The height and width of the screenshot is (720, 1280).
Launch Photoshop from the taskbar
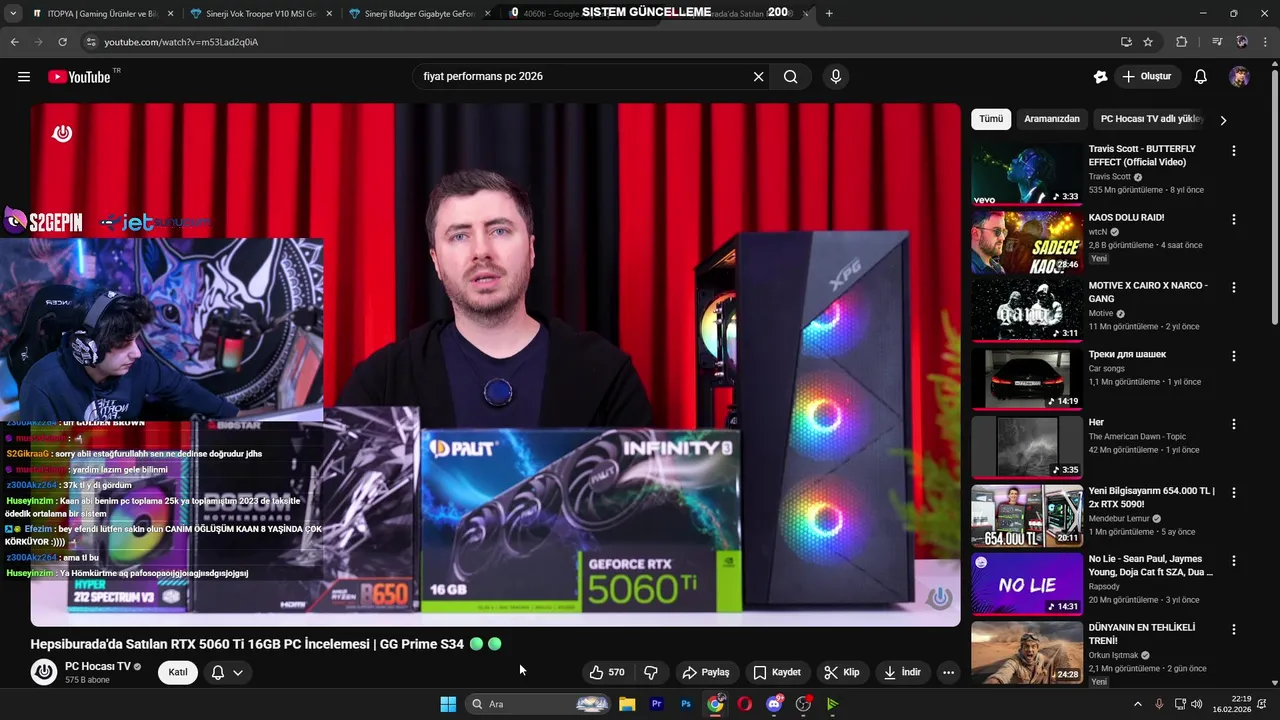pyautogui.click(x=686, y=704)
